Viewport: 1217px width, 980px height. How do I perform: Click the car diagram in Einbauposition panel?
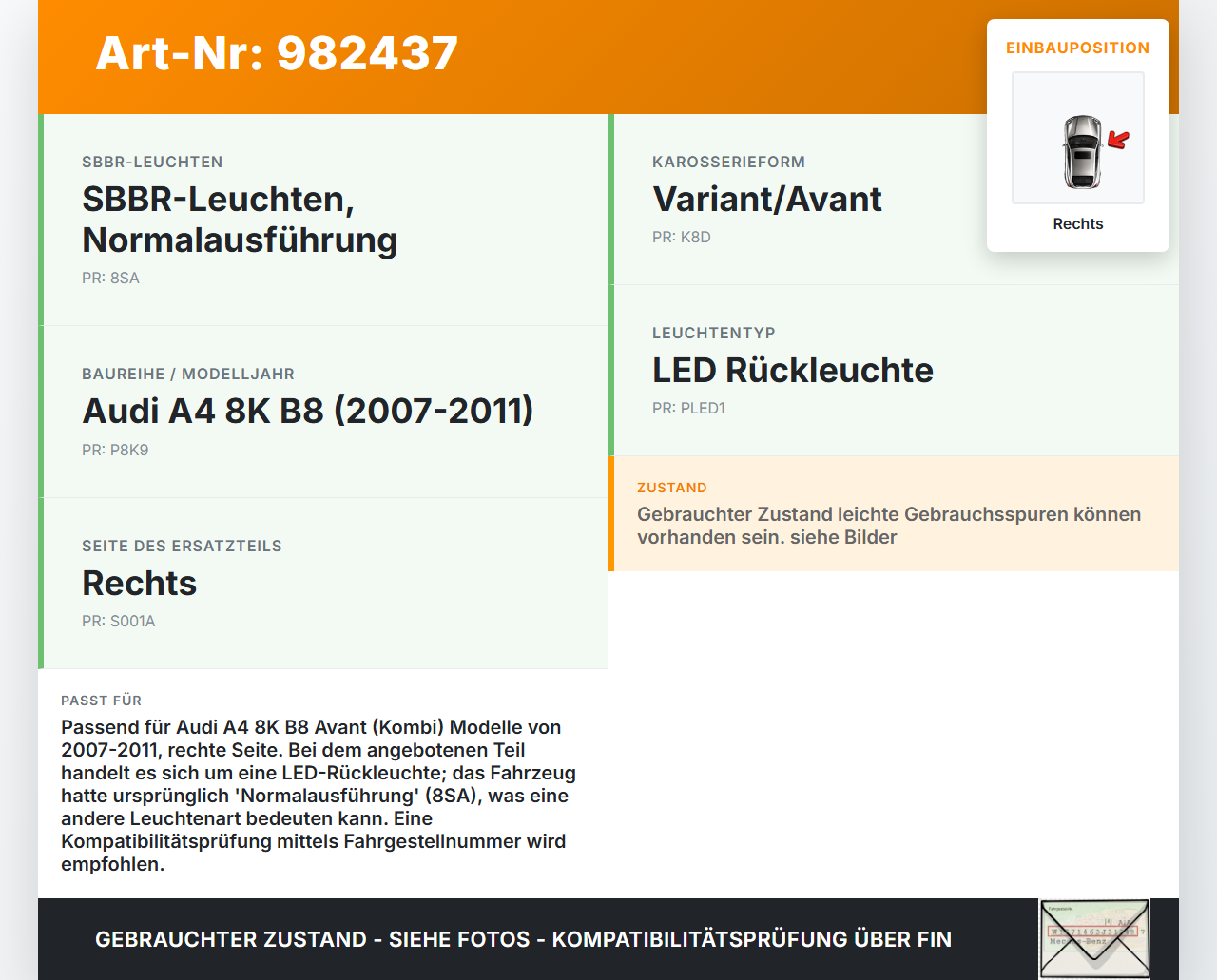point(1077,137)
